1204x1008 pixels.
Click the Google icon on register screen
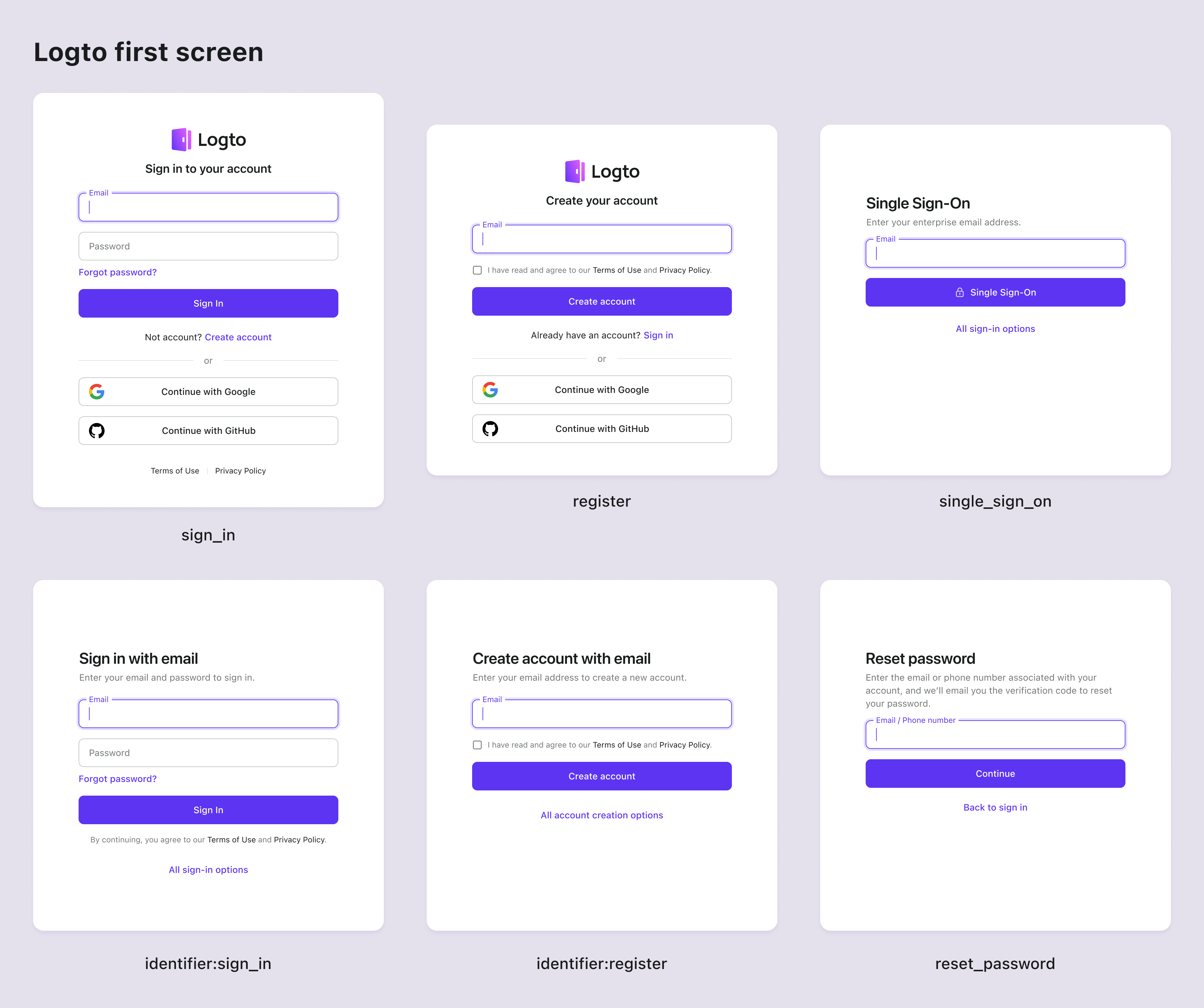tap(490, 390)
